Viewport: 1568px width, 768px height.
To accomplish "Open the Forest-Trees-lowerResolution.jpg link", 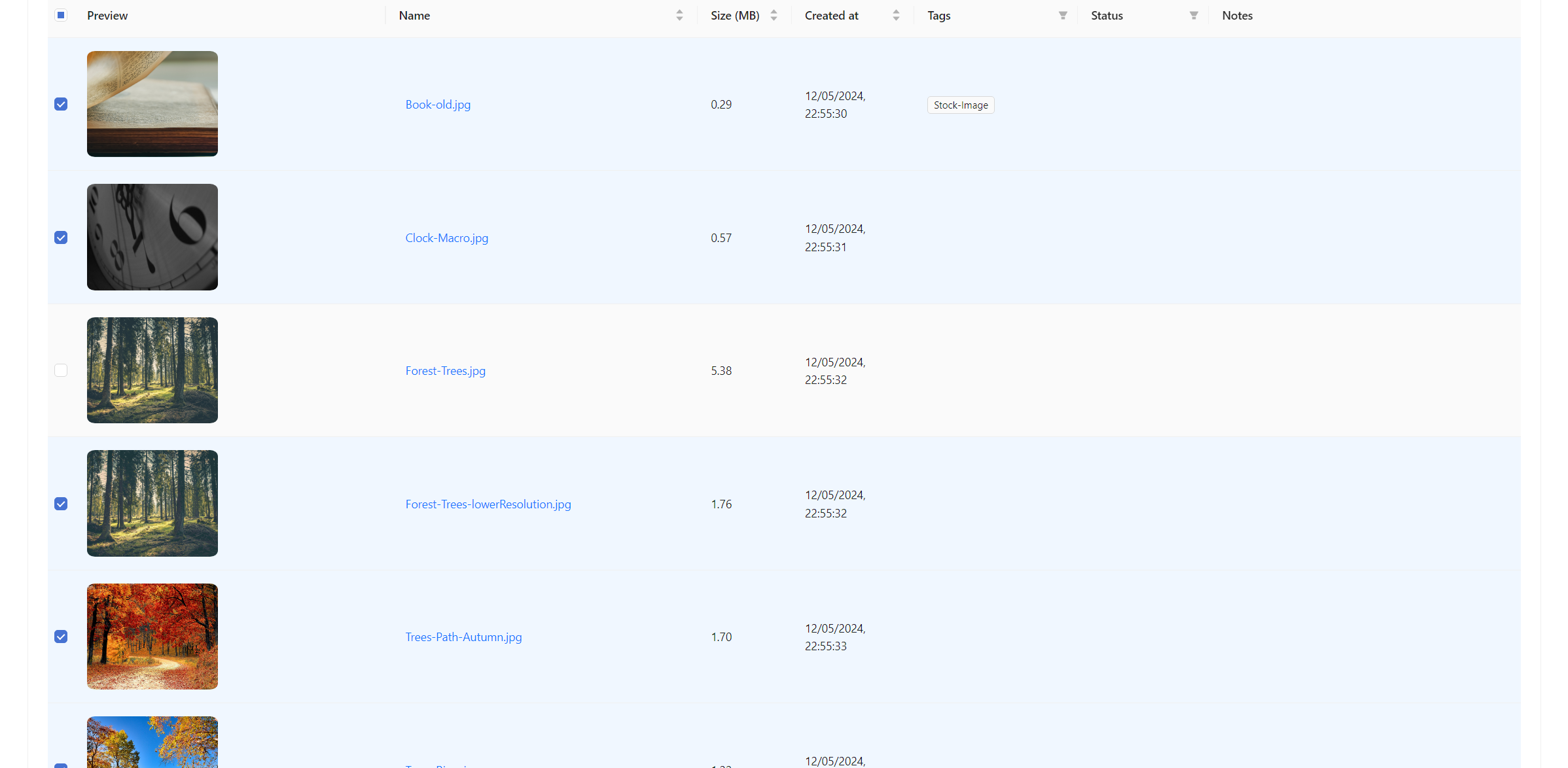I will 488,504.
